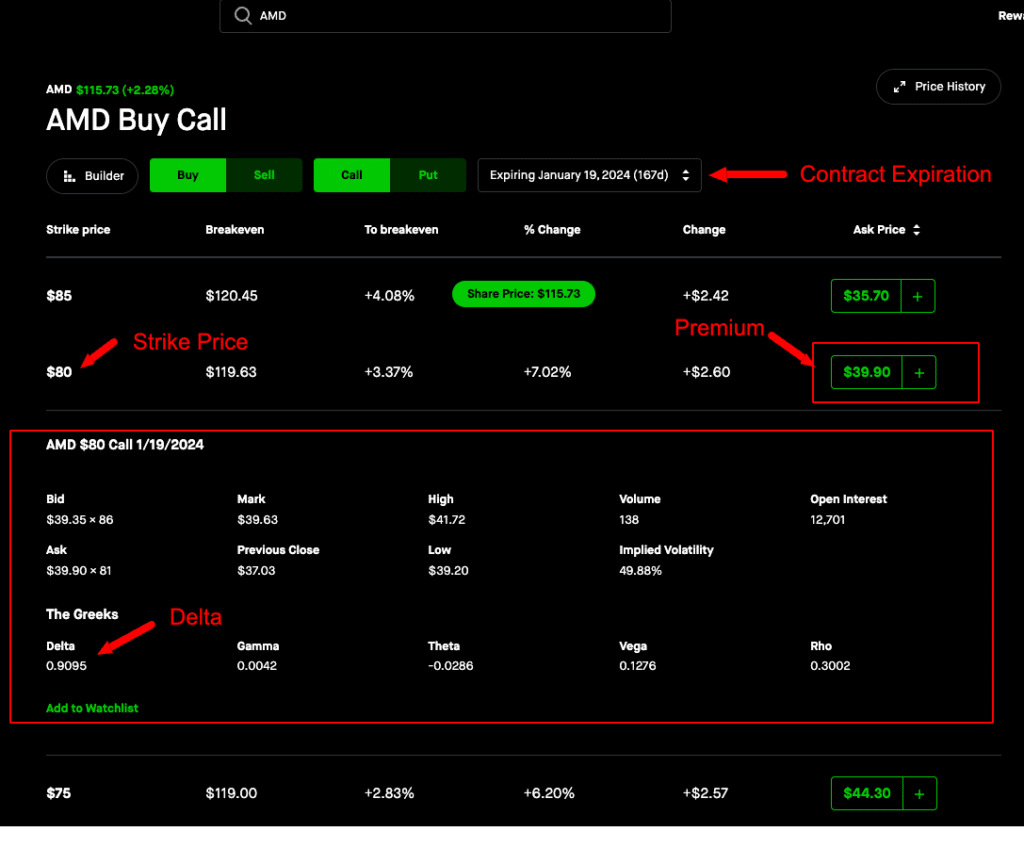This screenshot has height=864, width=1024.
Task: Click the $44.30 ask price button
Action: [x=867, y=793]
